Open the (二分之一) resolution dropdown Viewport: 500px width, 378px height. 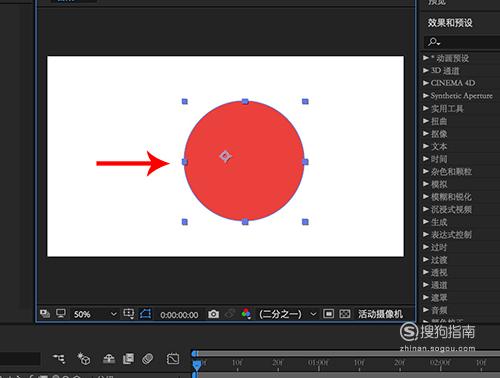[287, 314]
